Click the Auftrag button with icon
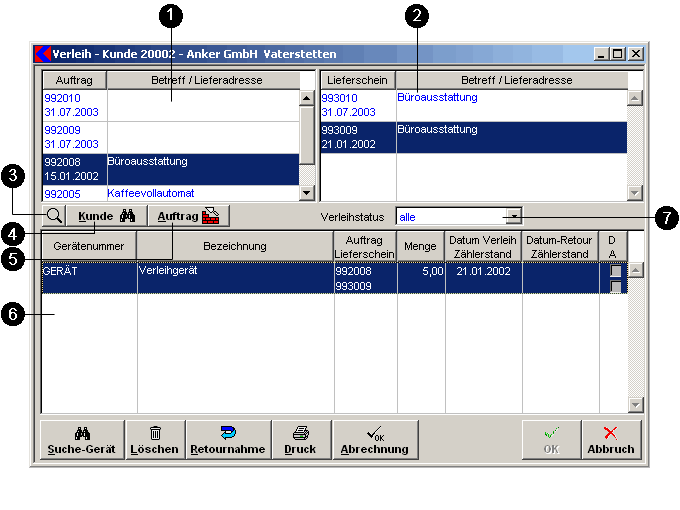This screenshot has width=680, height=510. [x=188, y=216]
